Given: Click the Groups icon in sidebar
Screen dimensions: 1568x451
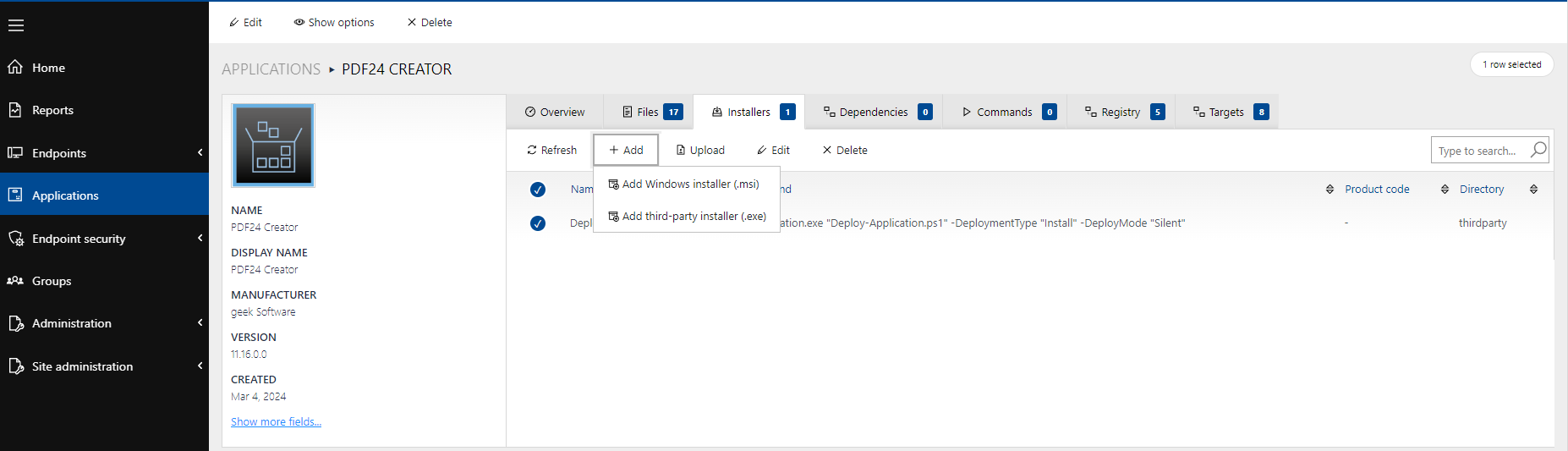Looking at the screenshot, I should [15, 281].
